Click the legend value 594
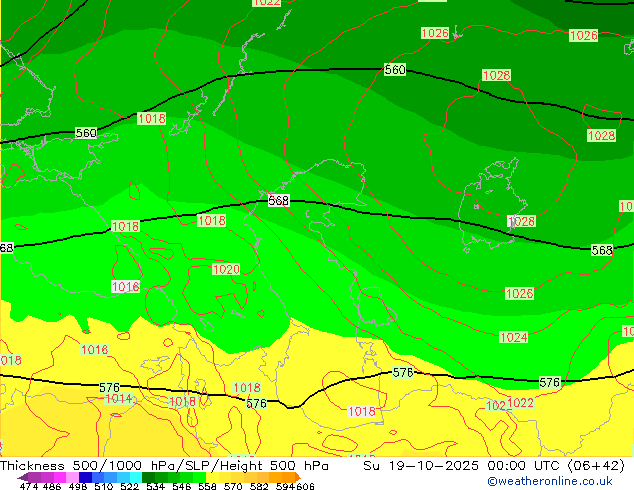This screenshot has height=490, width=634. [285, 486]
